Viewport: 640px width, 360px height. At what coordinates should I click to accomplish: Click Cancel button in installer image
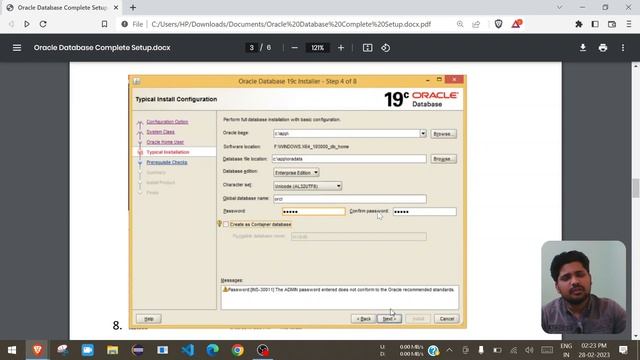click(x=447, y=318)
